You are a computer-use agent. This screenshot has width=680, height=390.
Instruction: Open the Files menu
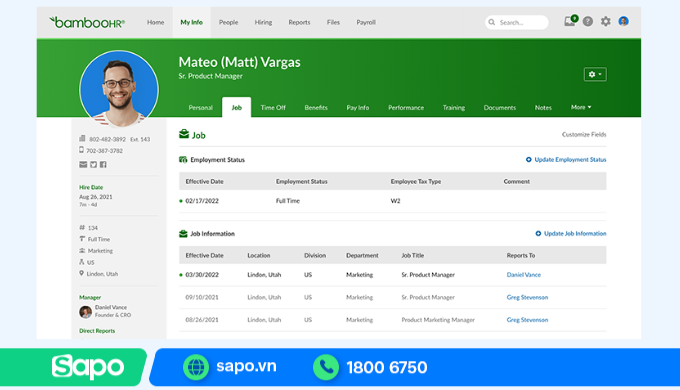click(333, 22)
